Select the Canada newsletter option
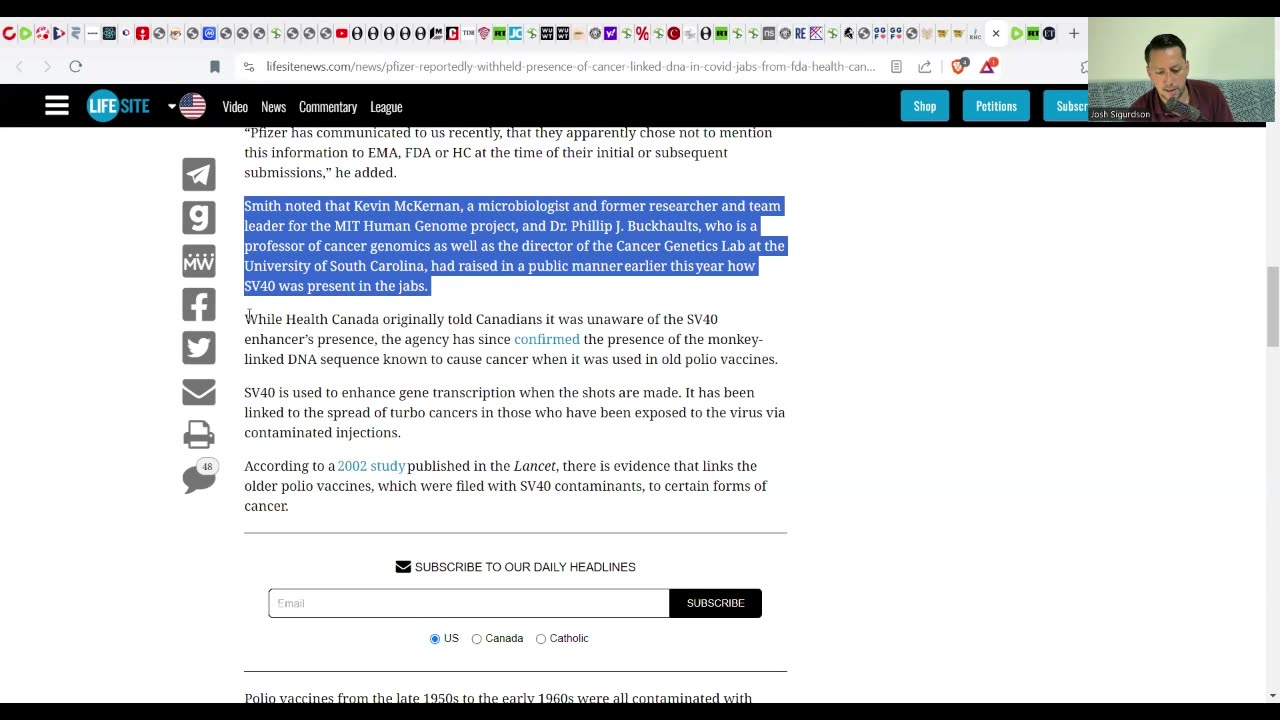The height and width of the screenshot is (720, 1280). click(x=476, y=638)
